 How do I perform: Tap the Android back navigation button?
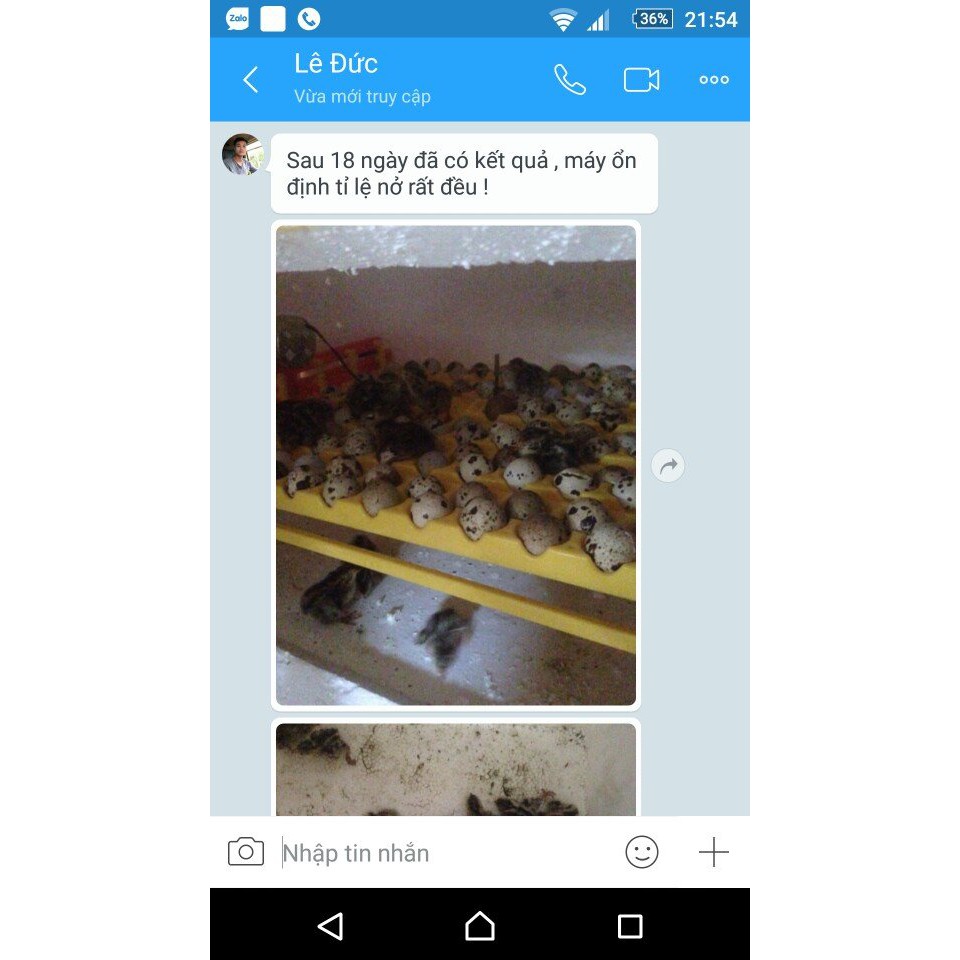tap(331, 926)
